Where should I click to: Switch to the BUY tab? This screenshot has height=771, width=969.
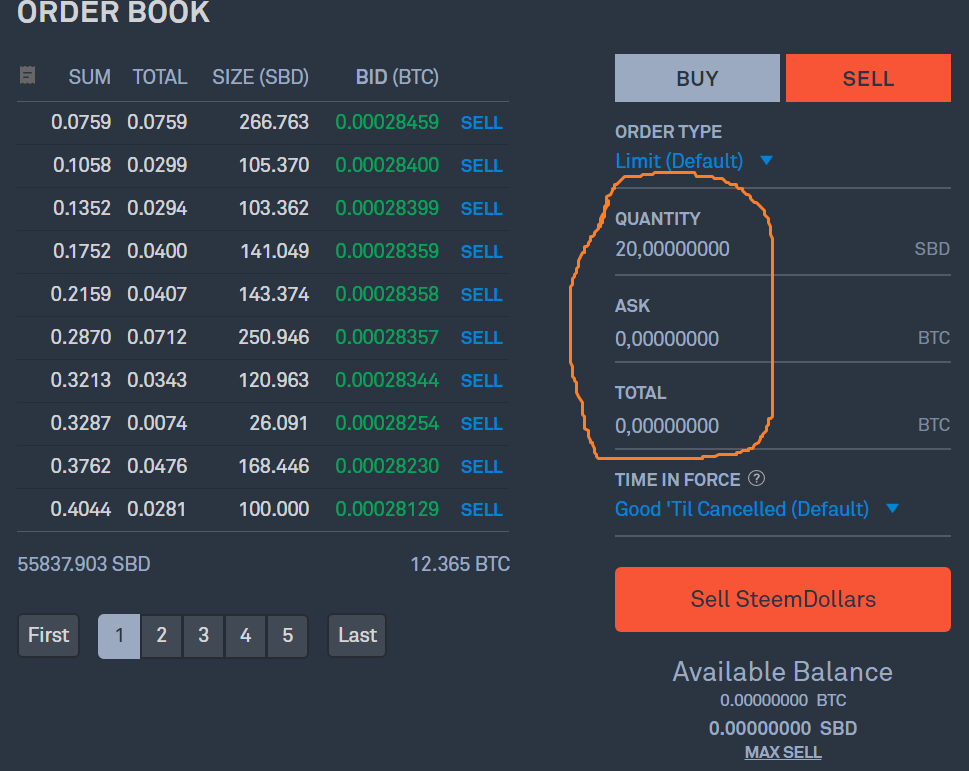pyautogui.click(x=697, y=78)
